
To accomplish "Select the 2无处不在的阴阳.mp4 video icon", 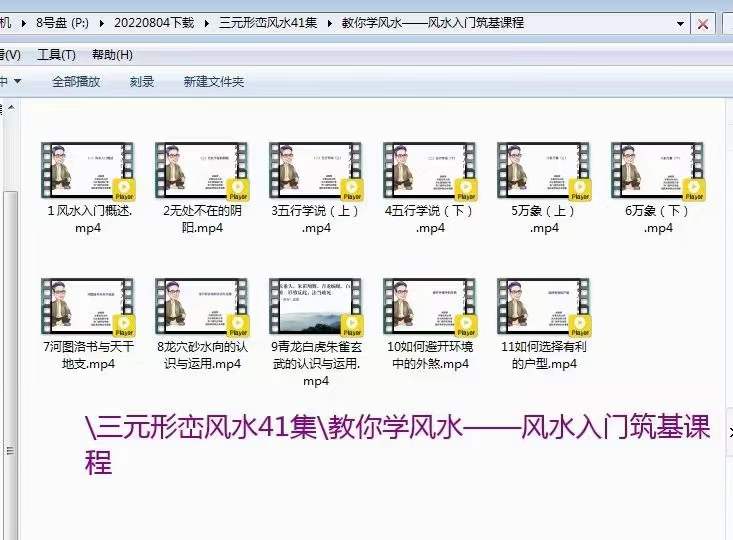I will tap(202, 172).
